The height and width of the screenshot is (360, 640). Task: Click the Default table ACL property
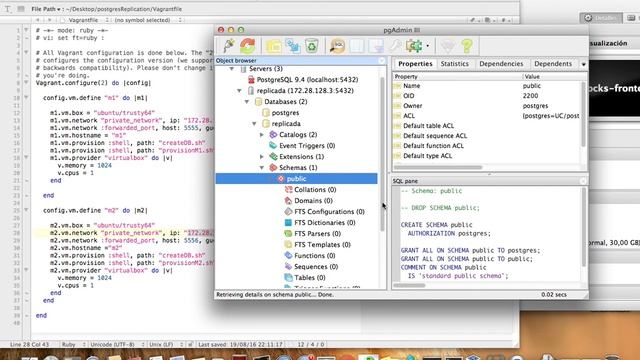click(x=428, y=126)
